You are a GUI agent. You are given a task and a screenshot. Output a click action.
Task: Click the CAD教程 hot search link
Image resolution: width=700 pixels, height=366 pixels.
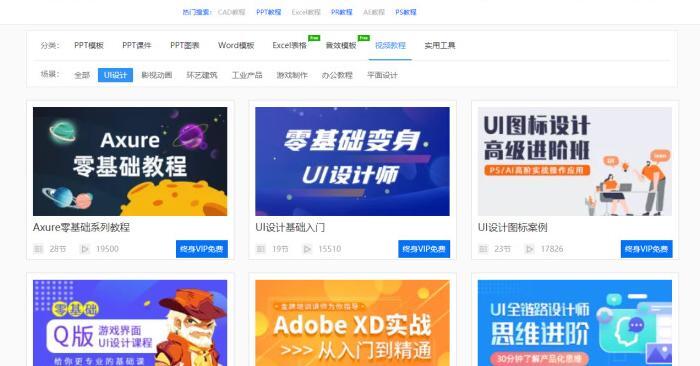click(x=232, y=12)
